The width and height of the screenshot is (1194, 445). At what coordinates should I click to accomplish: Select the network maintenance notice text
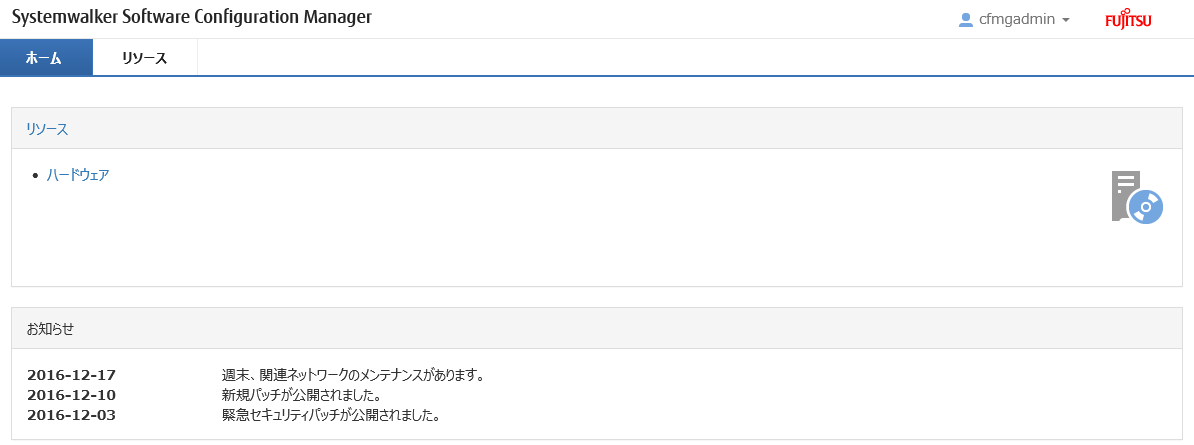(353, 375)
